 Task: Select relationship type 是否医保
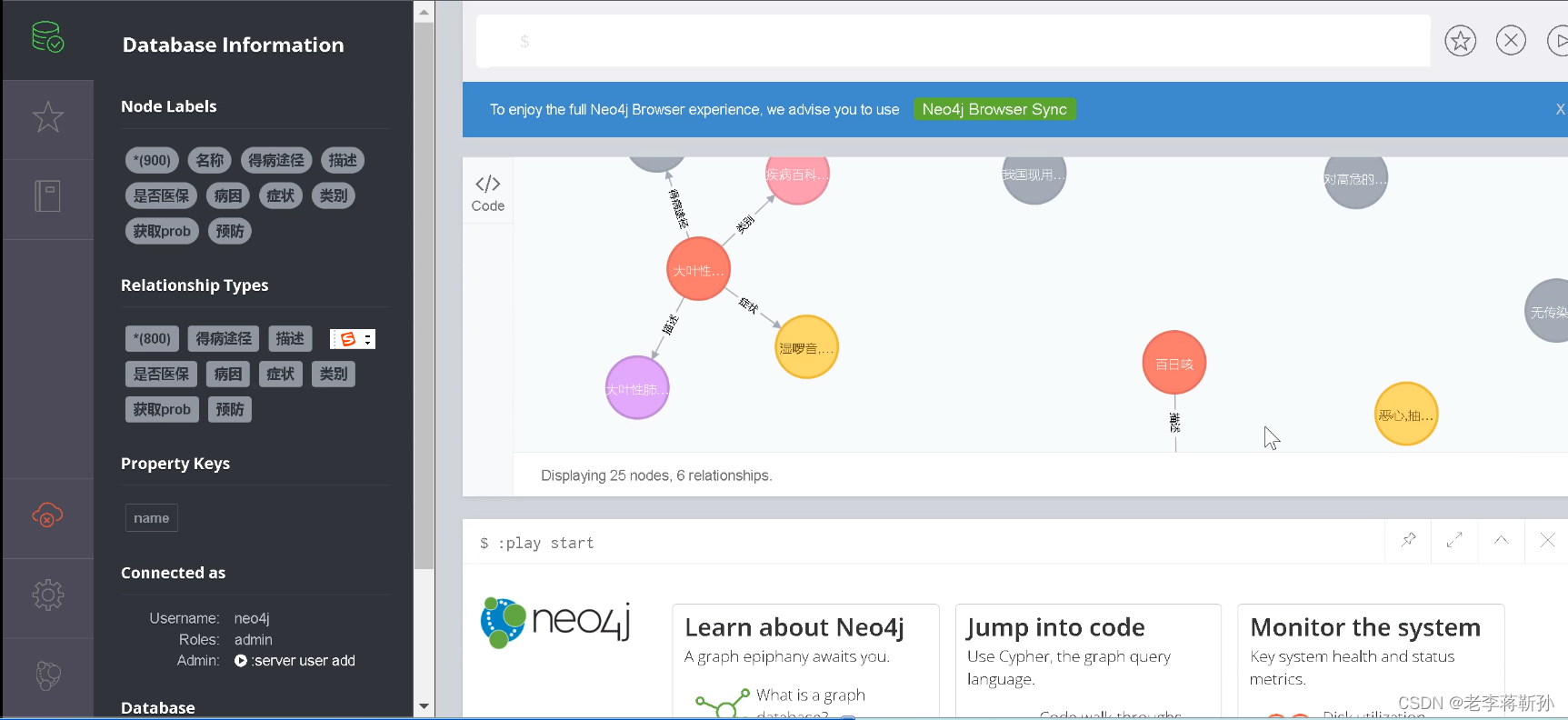pos(161,374)
